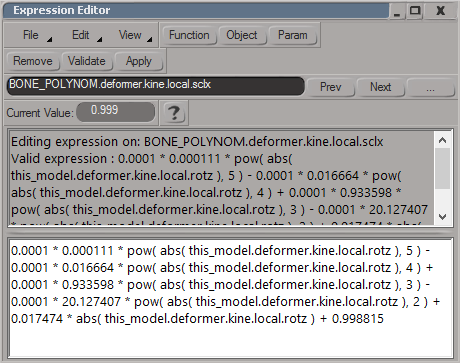
Task: Open the ellipsis browse button
Action: click(x=430, y=88)
